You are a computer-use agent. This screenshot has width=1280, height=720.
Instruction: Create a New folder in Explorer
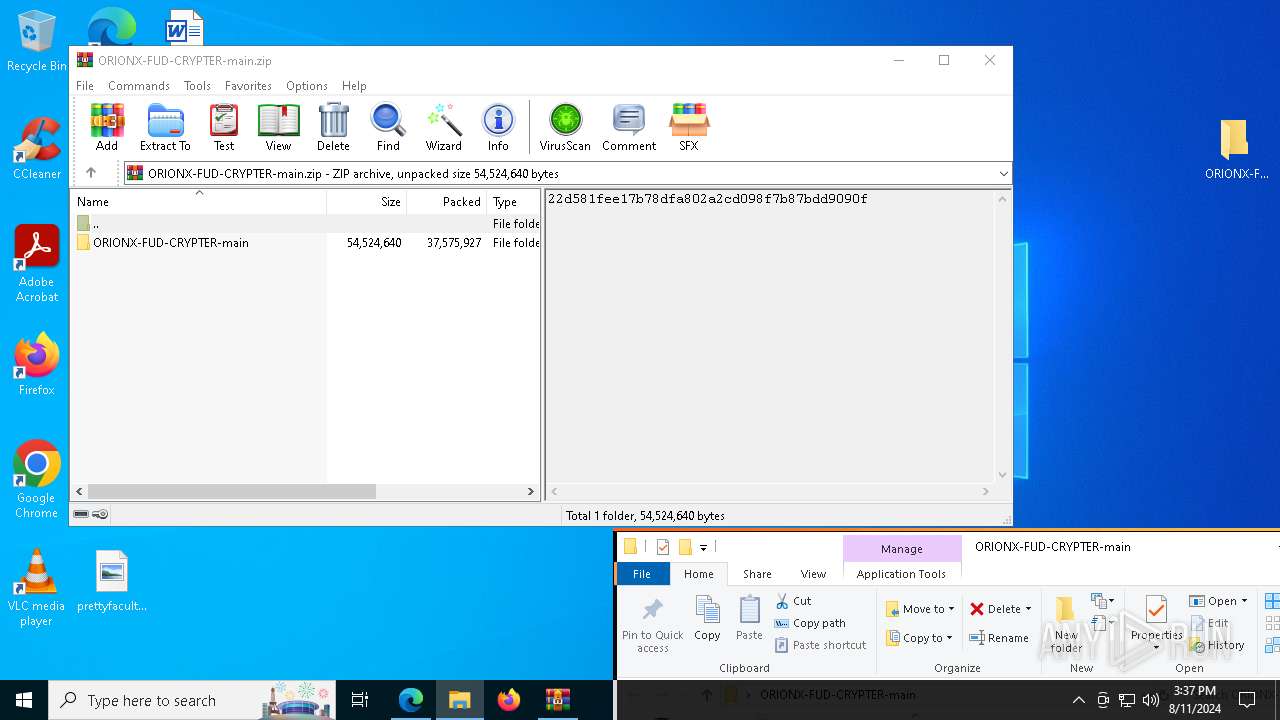tap(1066, 626)
